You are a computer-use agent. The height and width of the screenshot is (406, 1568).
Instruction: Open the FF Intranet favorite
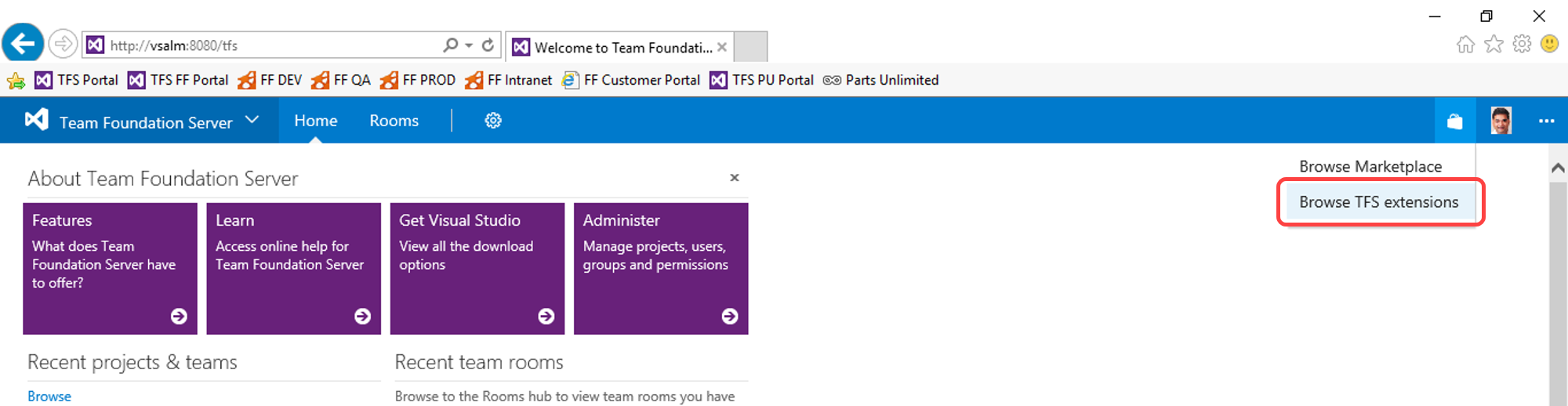[x=509, y=80]
